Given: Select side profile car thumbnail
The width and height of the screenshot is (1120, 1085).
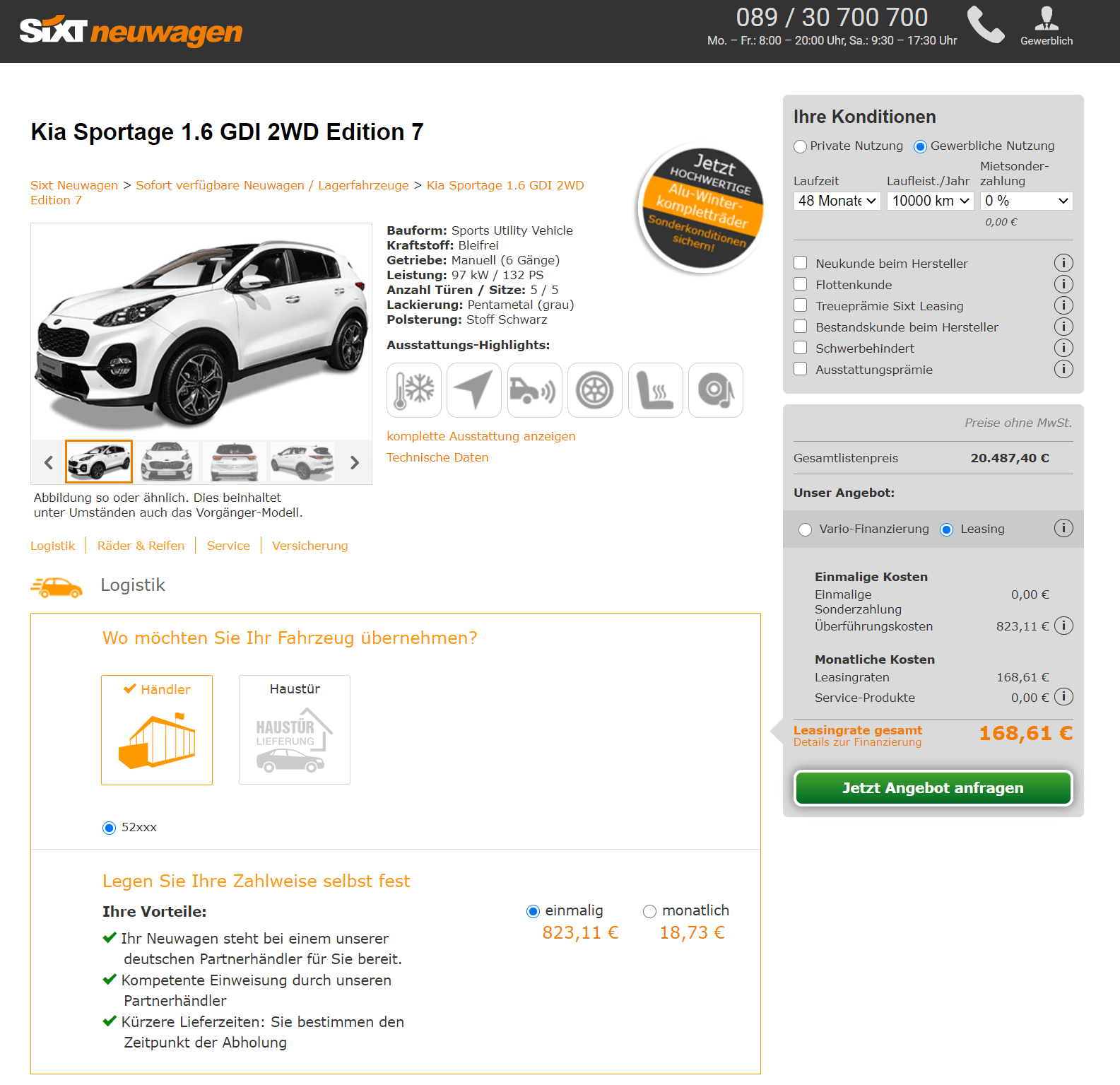Looking at the screenshot, I should (x=302, y=462).
